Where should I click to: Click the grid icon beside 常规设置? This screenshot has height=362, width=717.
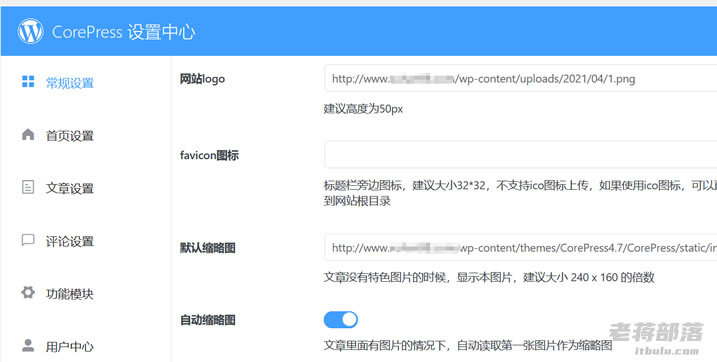pos(28,81)
